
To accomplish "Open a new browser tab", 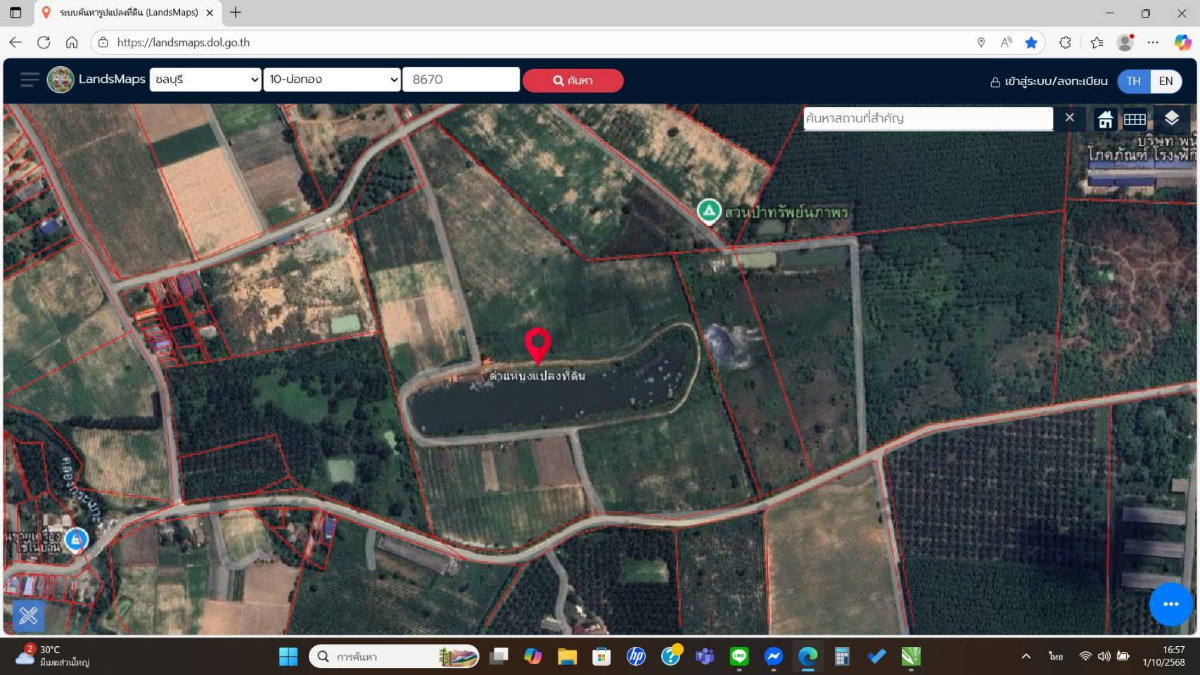I will (236, 13).
